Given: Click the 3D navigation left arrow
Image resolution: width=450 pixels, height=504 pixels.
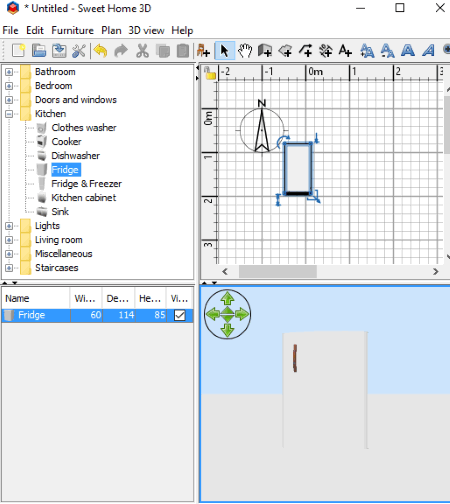Looking at the screenshot, I should (x=213, y=314).
